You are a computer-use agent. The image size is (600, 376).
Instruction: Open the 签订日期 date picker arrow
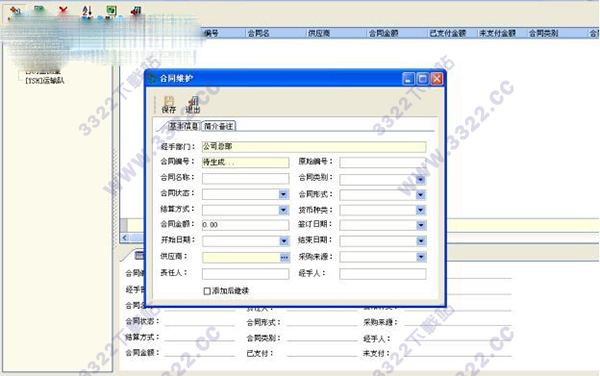(421, 225)
